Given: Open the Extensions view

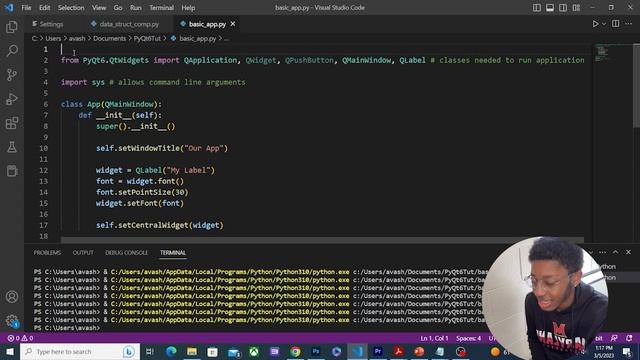Looking at the screenshot, I should coord(12,123).
